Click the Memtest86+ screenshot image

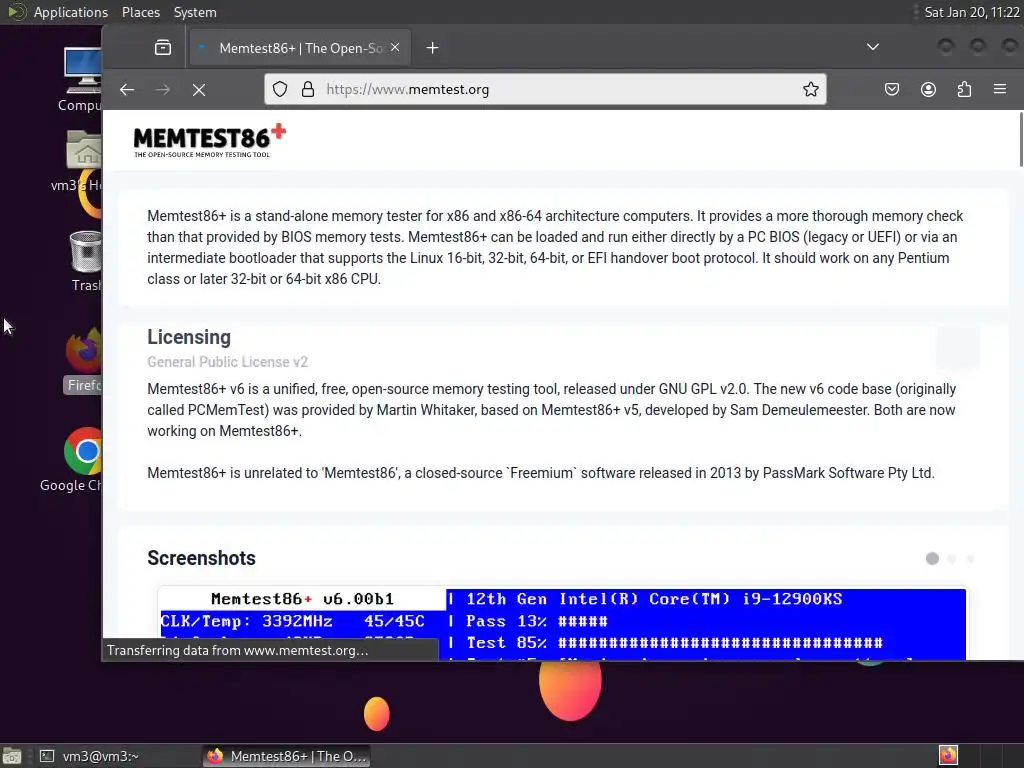click(x=562, y=624)
